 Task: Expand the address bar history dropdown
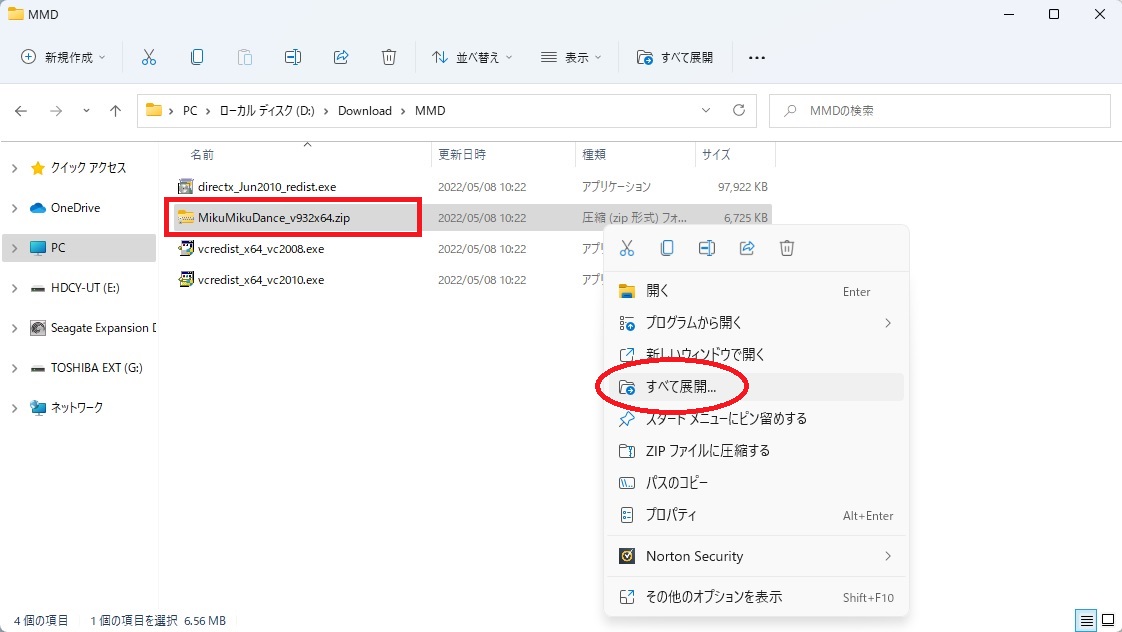pos(706,111)
